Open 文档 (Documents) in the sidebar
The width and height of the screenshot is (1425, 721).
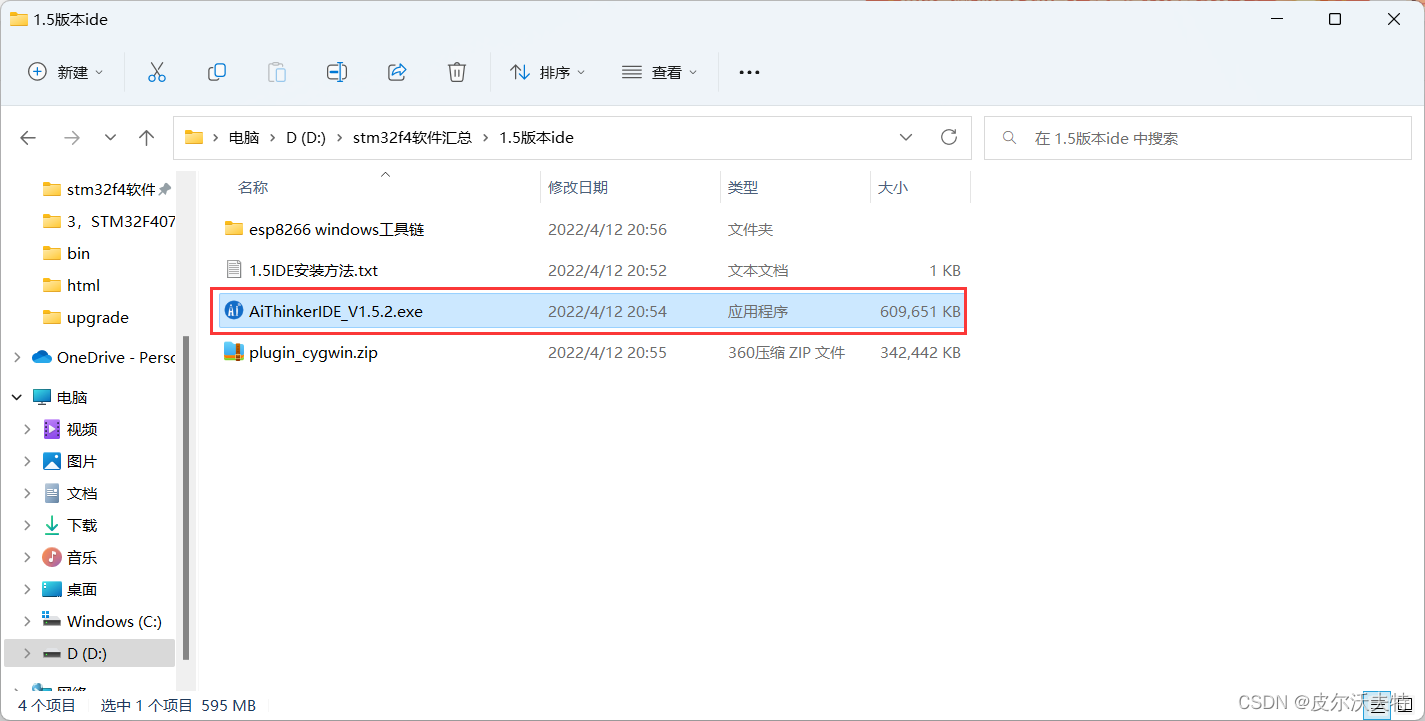[x=82, y=493]
